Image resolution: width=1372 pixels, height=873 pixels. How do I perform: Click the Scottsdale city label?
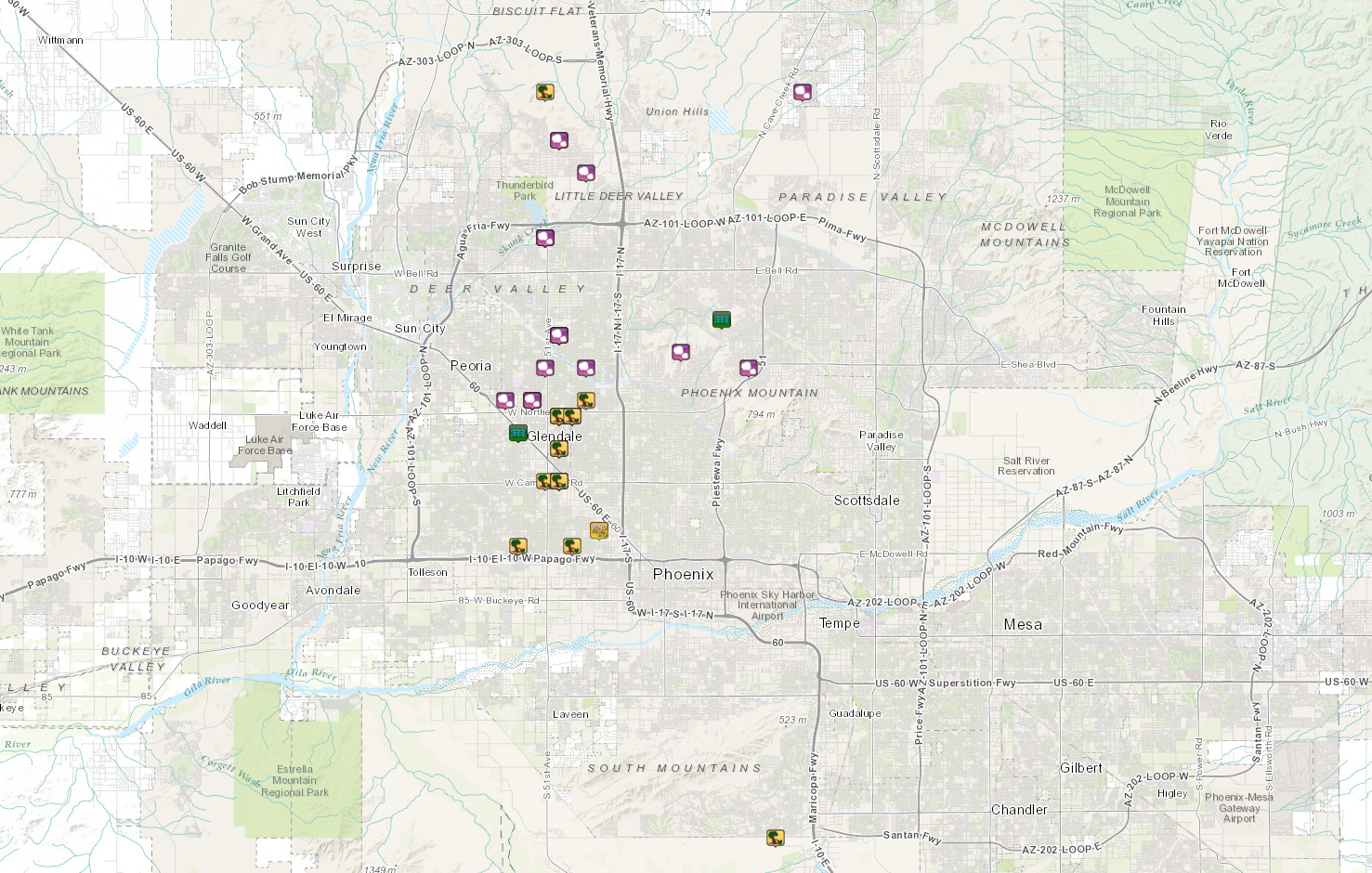866,500
